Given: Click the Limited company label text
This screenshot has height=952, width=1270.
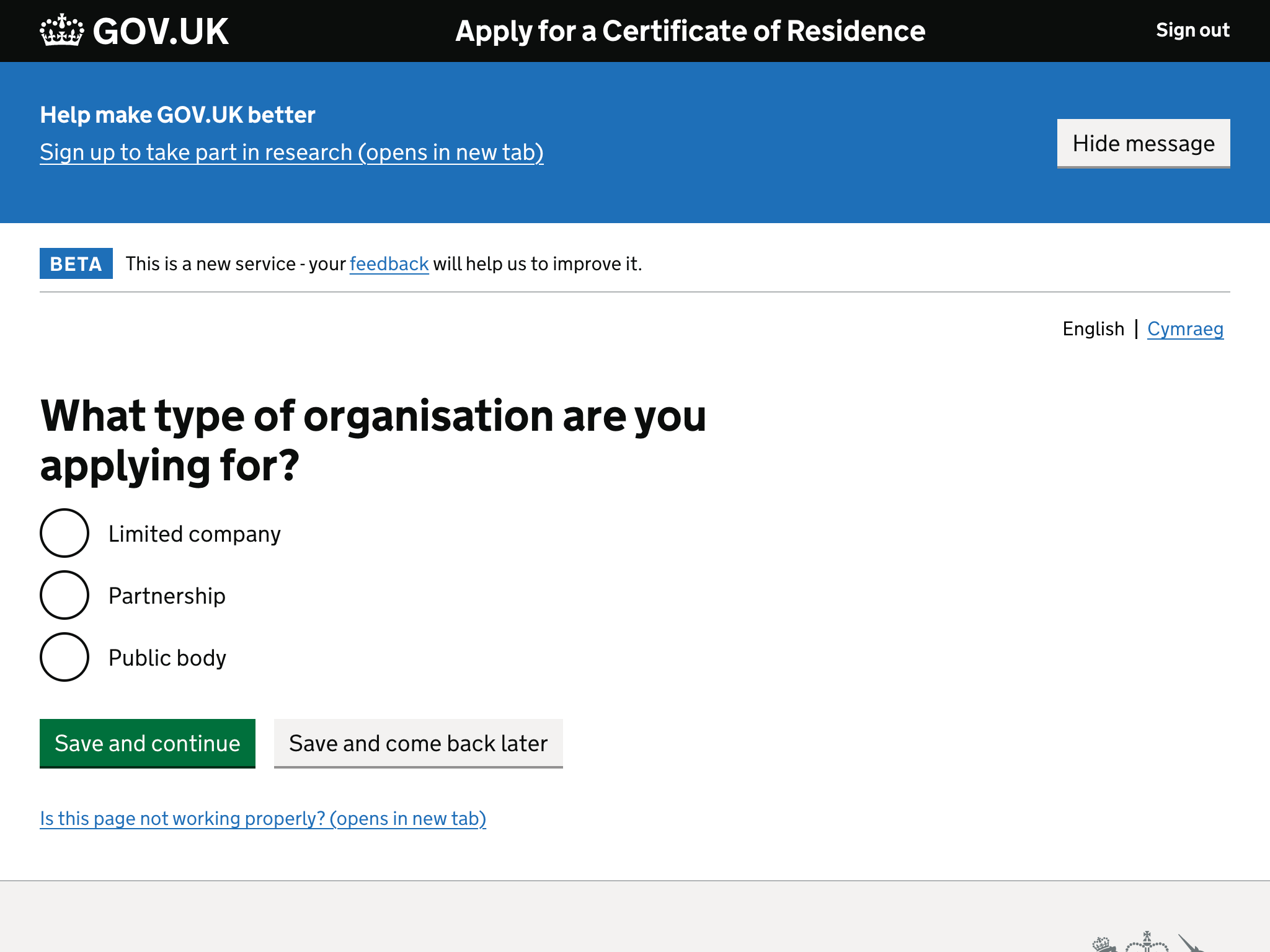Looking at the screenshot, I should tap(194, 533).
